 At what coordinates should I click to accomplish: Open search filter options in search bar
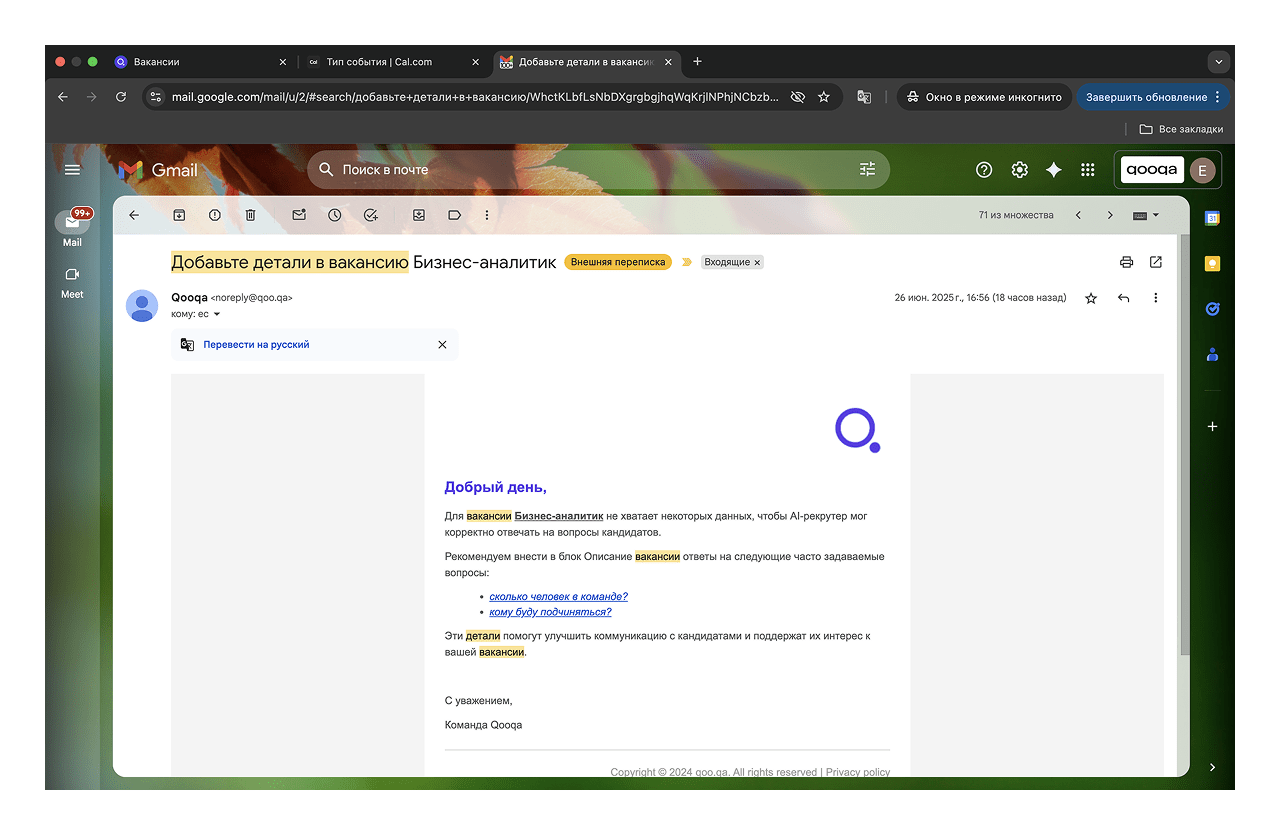867,170
